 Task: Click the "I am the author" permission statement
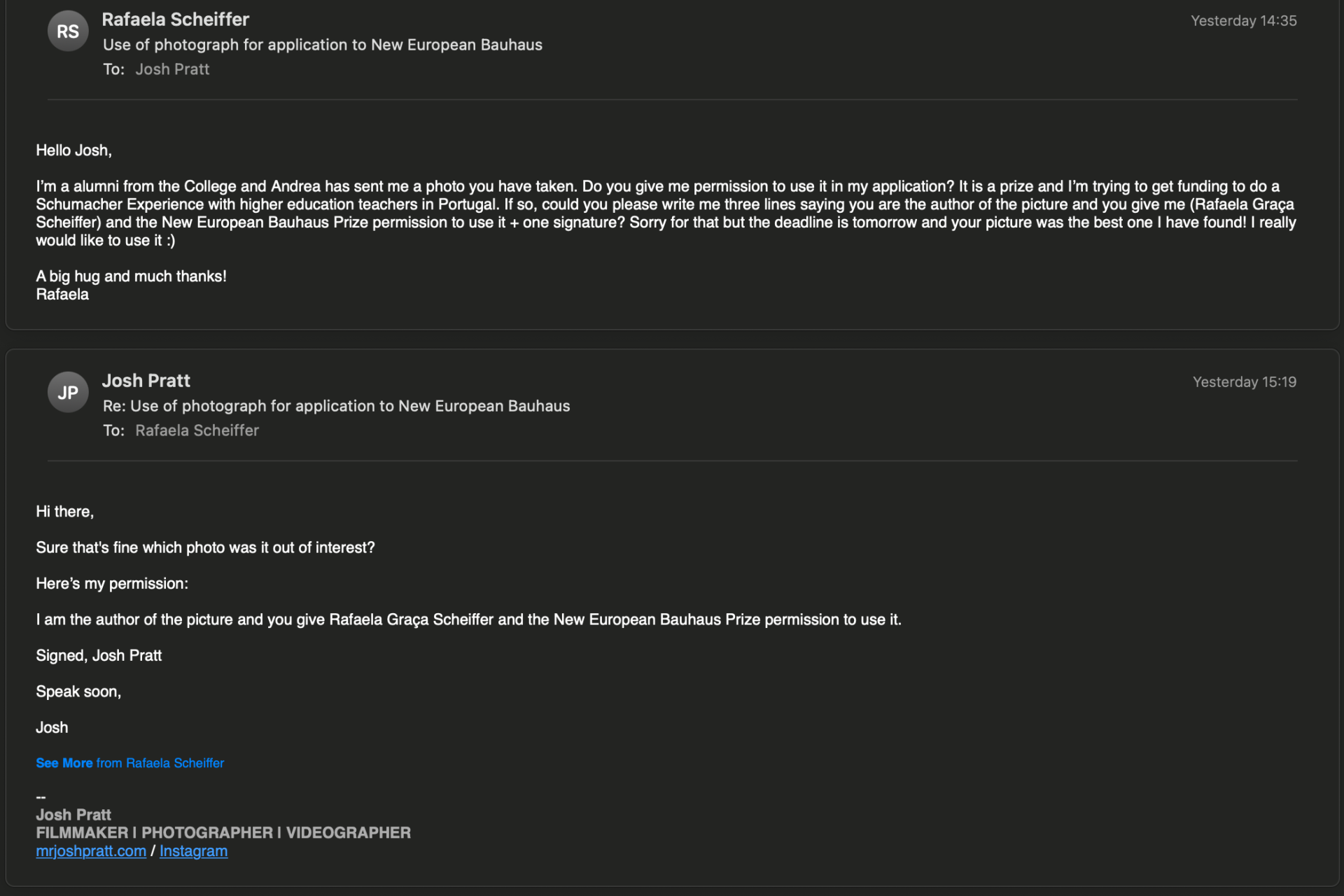(468, 619)
